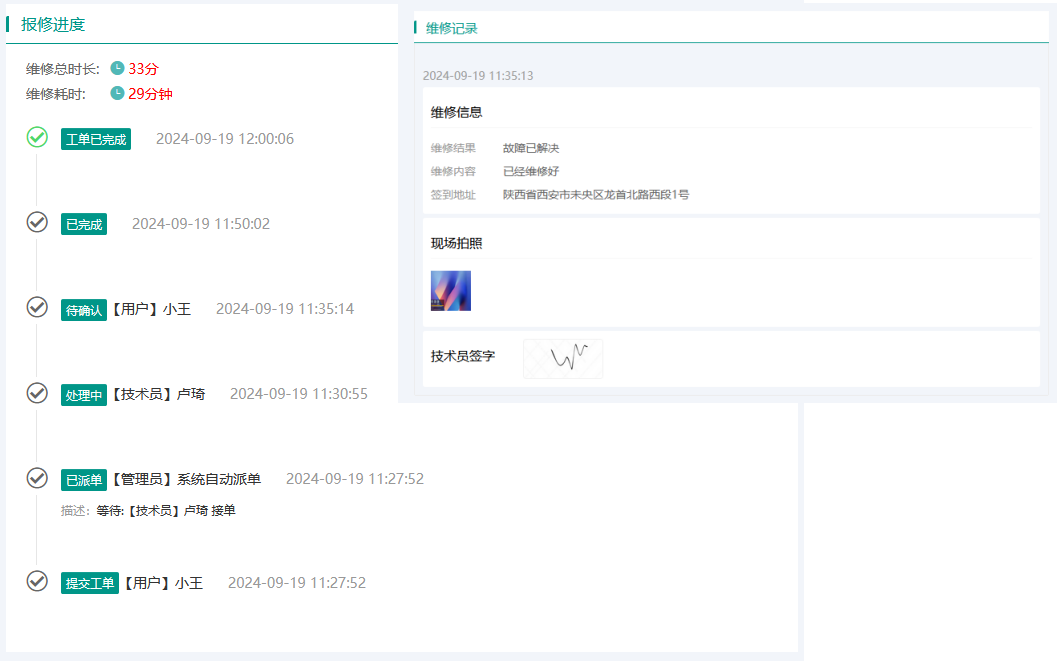The height and width of the screenshot is (661, 1057).
Task: Switch to the 维修记录 panel
Action: click(x=448, y=27)
